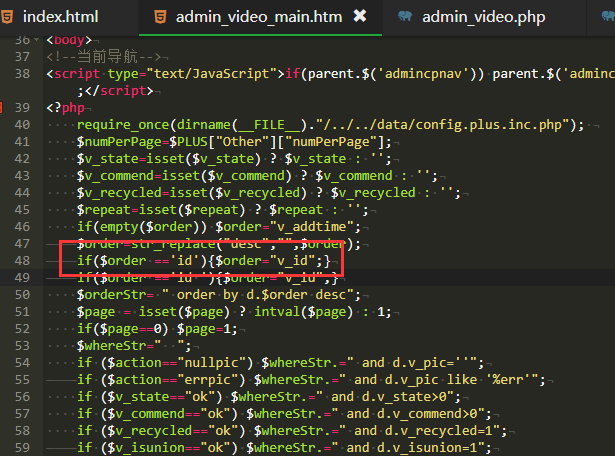Click the red gutter marker beside line 39
This screenshot has height=456, width=615.
click(2, 107)
